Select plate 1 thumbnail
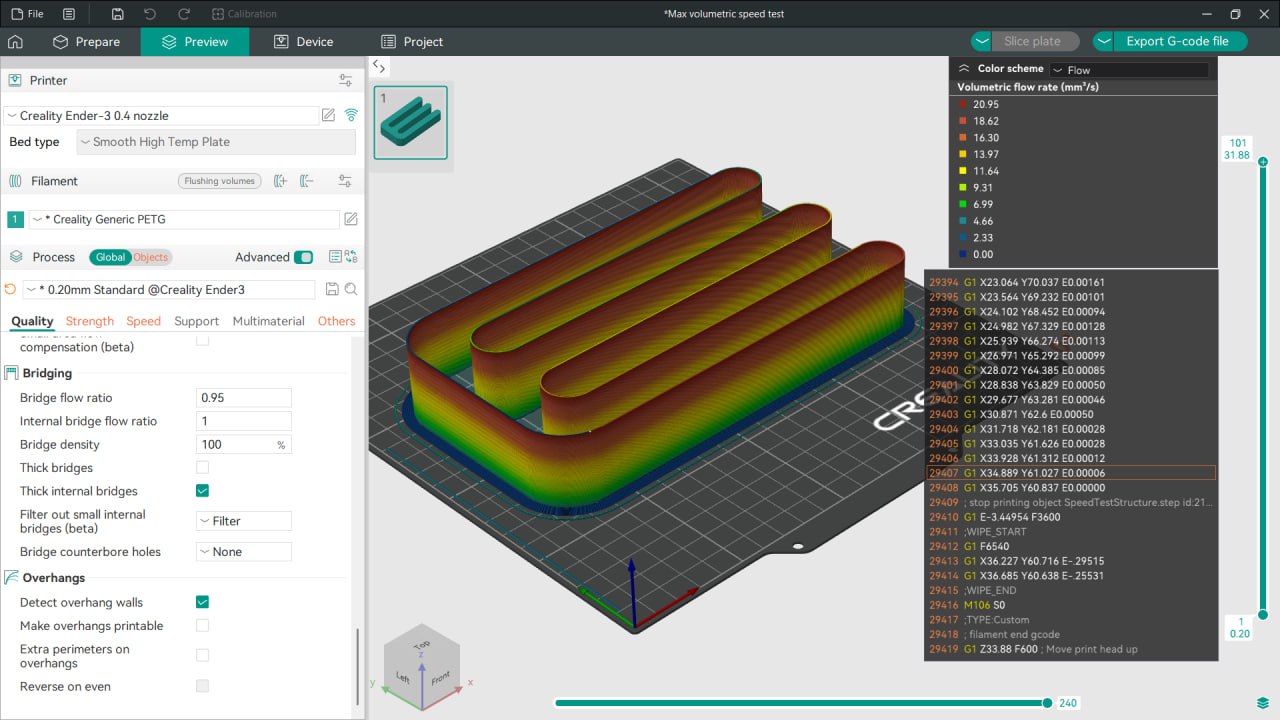1280x720 pixels. coord(411,123)
